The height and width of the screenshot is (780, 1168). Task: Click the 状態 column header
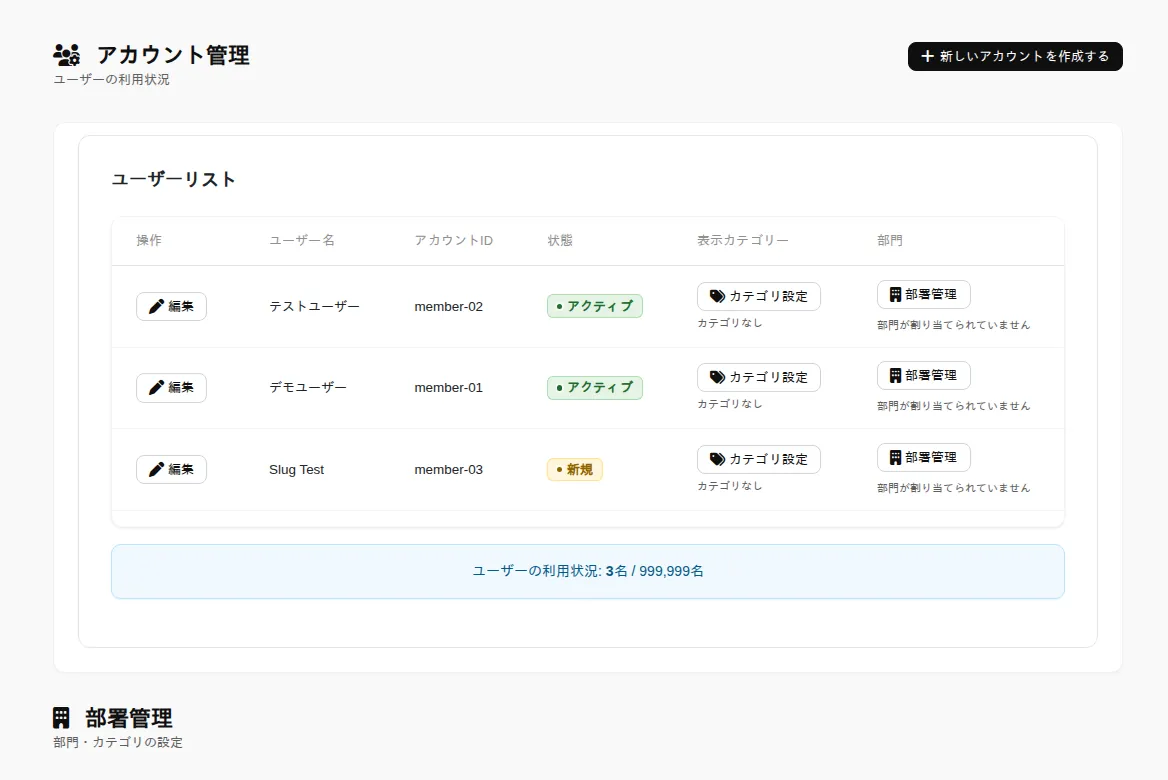(x=560, y=241)
